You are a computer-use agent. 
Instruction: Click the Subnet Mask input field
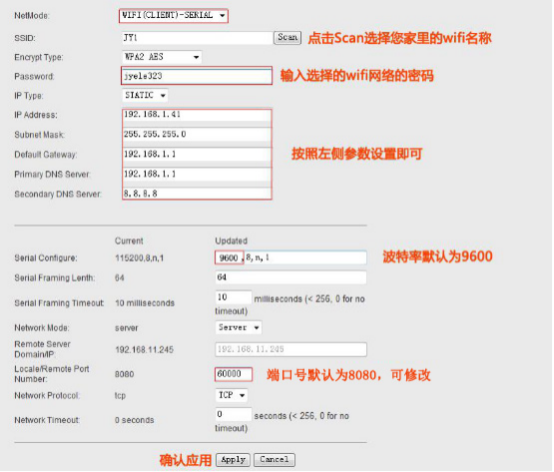coord(197,135)
